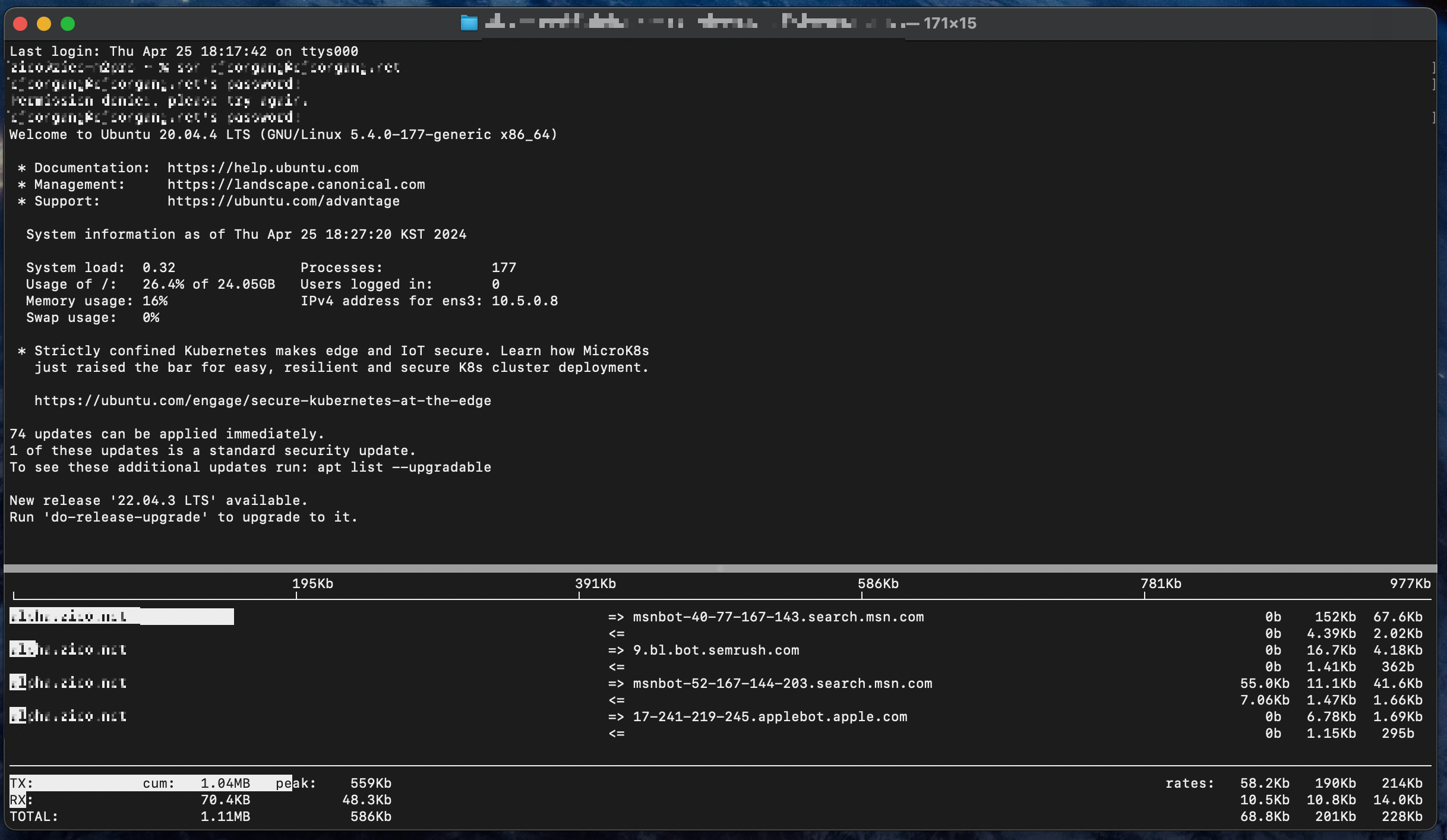Click the blue folder icon in title bar

[469, 23]
